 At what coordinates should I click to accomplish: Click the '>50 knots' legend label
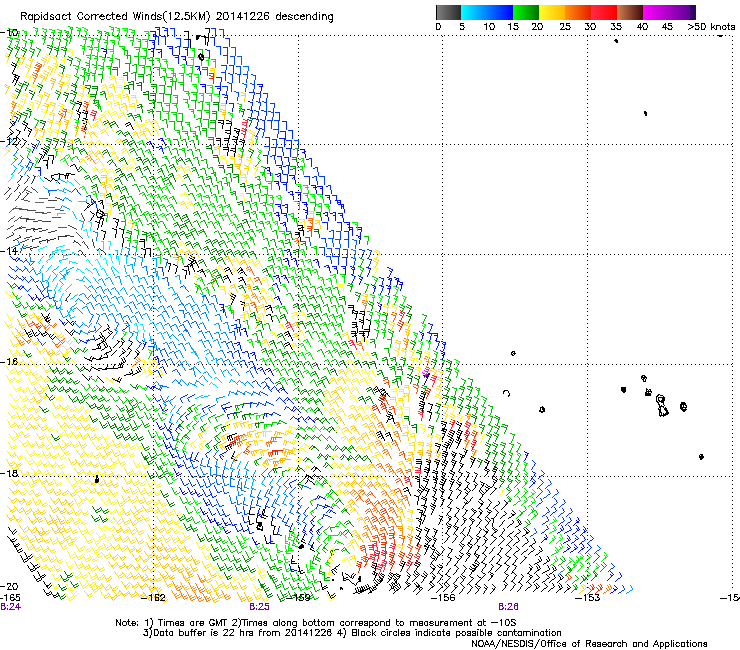[711, 27]
